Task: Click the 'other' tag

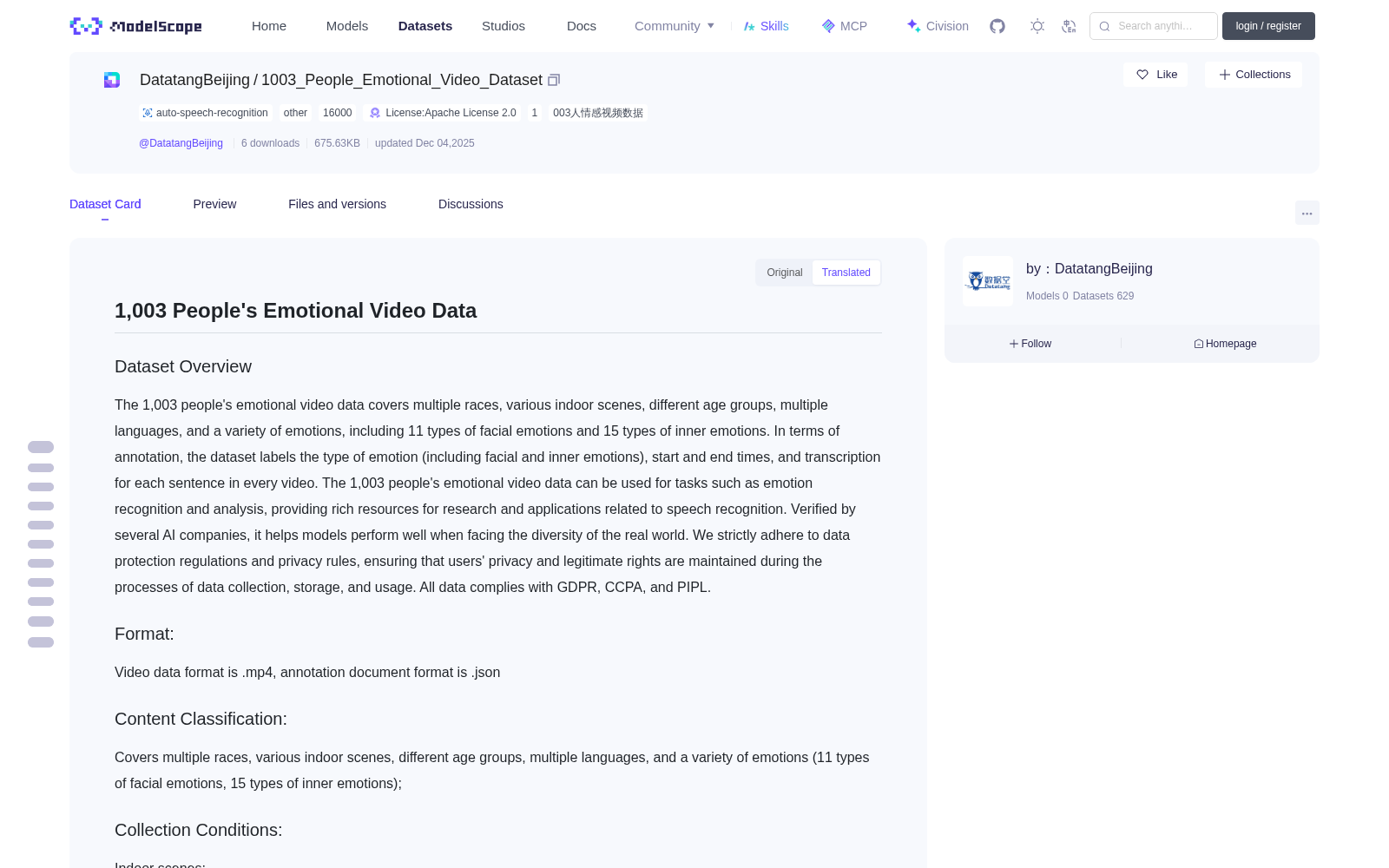Action: tap(295, 113)
